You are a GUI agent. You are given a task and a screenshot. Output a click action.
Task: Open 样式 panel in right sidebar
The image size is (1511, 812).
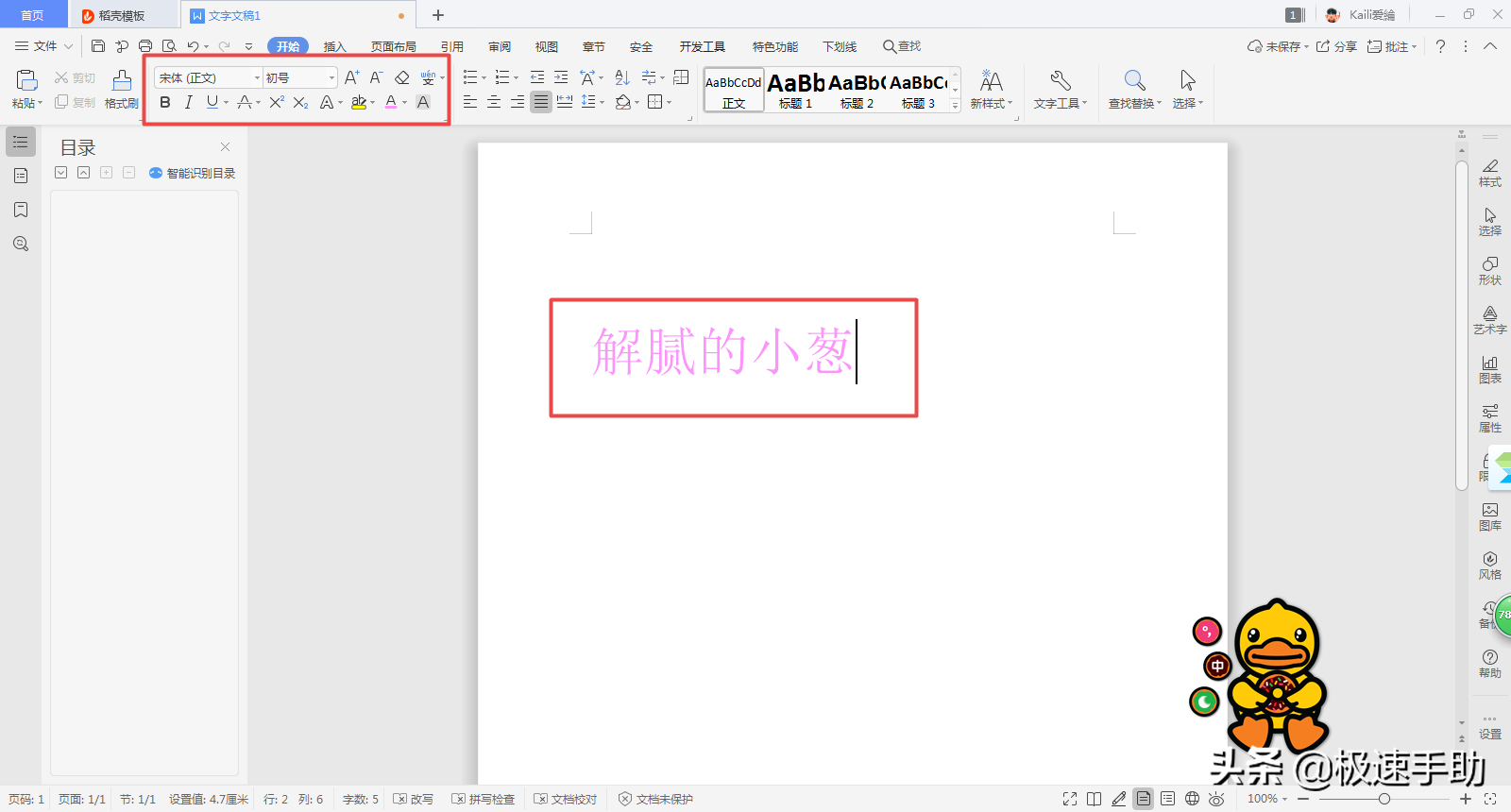tap(1490, 173)
